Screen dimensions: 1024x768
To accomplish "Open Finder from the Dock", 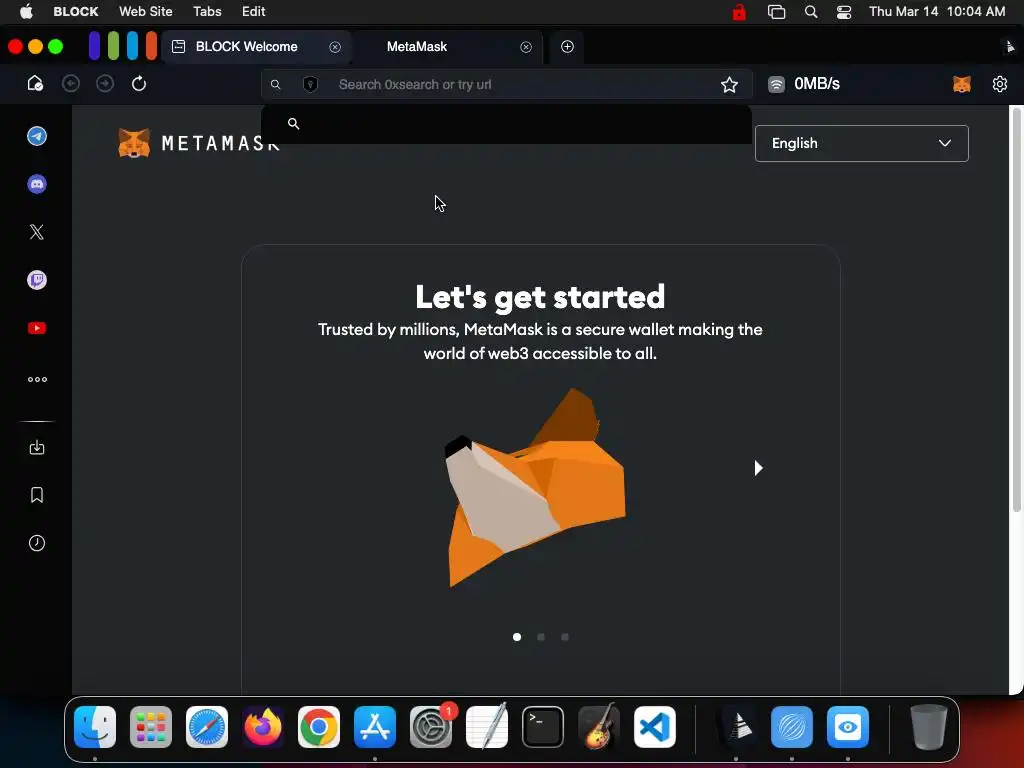I will 95,727.
